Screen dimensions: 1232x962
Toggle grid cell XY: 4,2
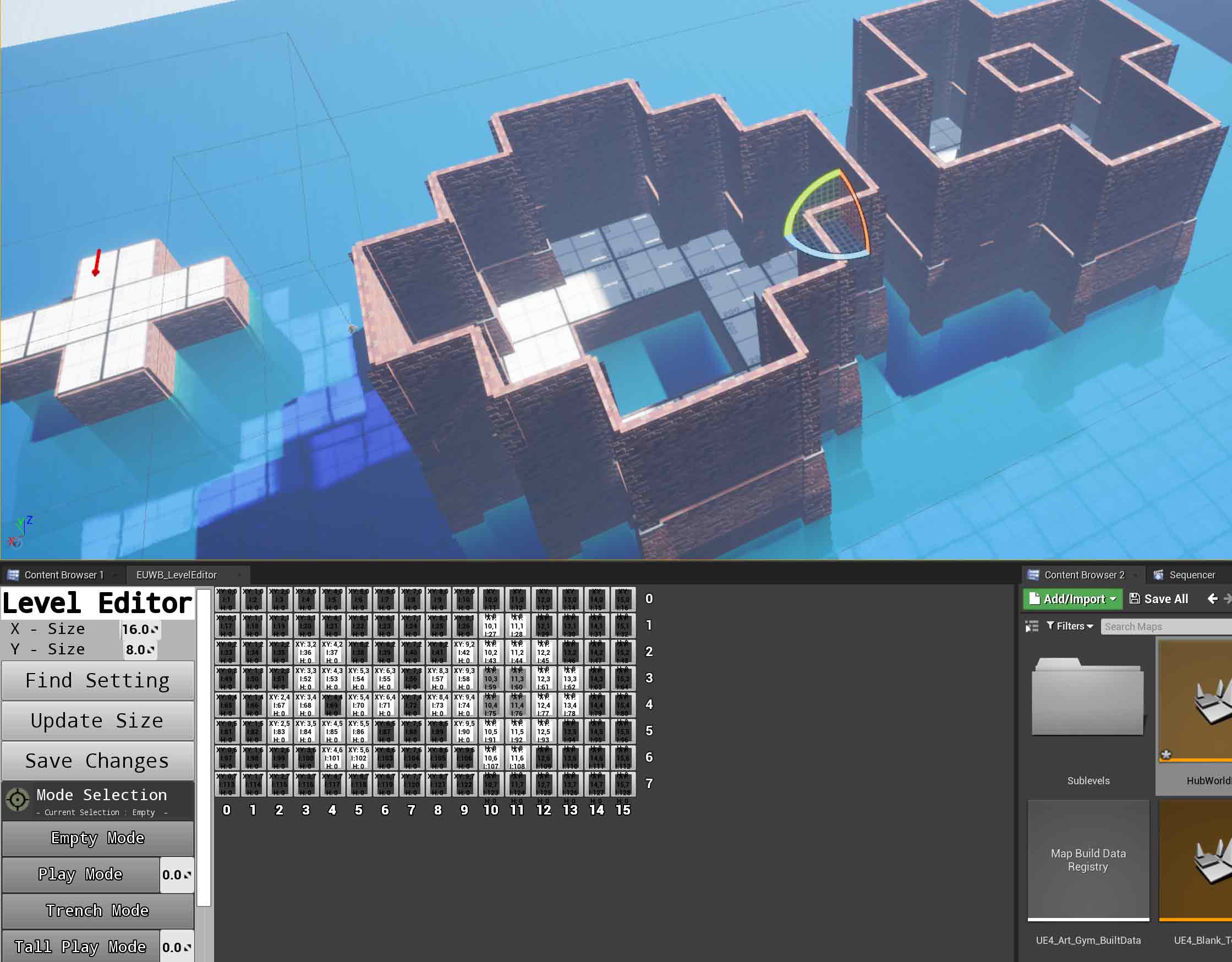pyautogui.click(x=332, y=652)
